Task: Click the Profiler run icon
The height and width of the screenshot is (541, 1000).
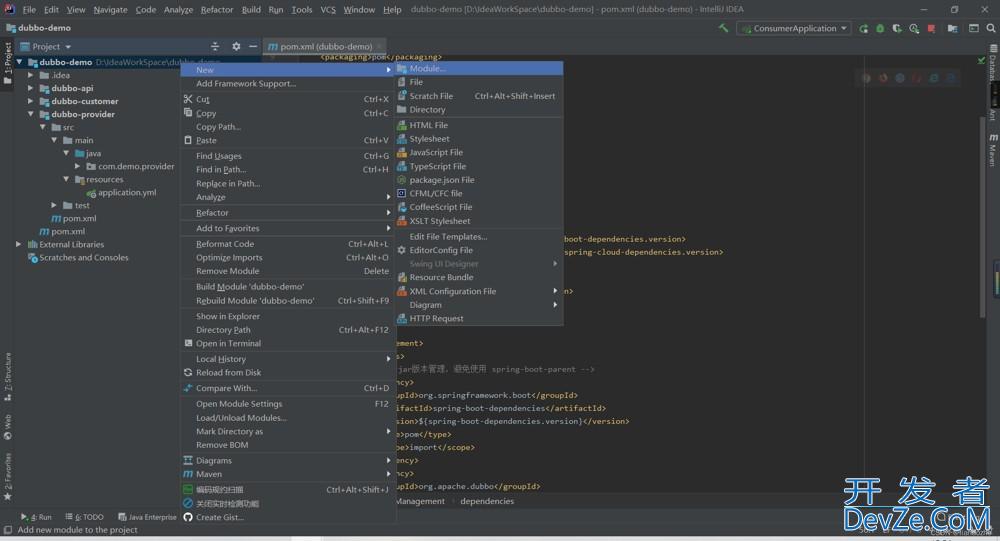Action: click(914, 29)
